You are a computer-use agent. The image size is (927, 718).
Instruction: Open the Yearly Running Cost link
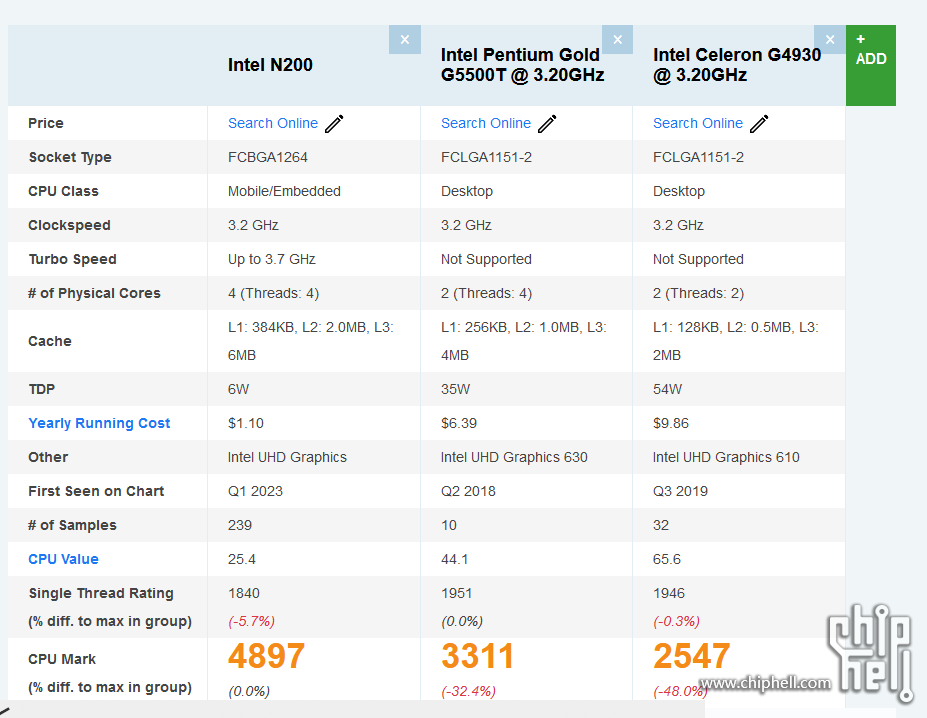(x=99, y=423)
